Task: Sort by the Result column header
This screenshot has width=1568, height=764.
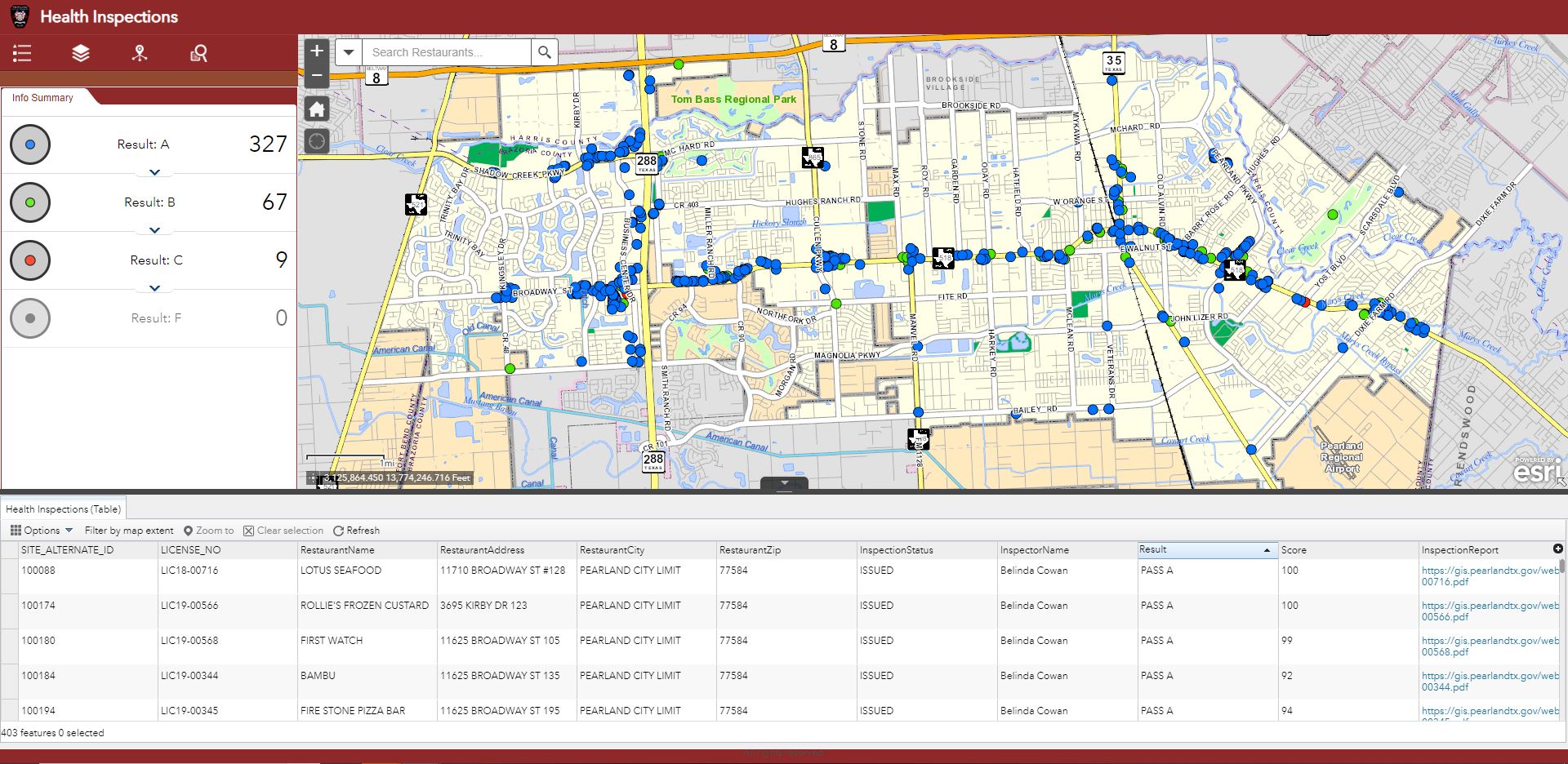Action: click(1207, 550)
